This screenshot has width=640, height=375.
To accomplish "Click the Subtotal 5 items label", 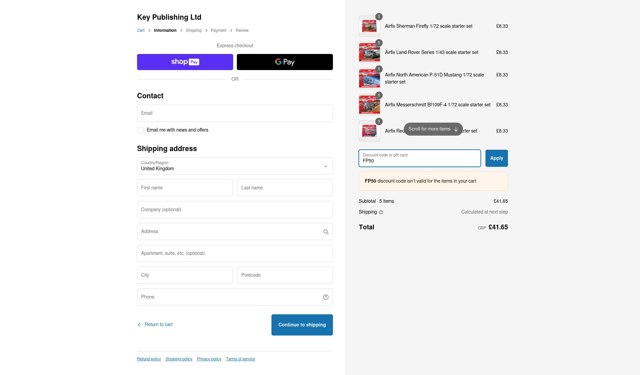I will tap(376, 201).
